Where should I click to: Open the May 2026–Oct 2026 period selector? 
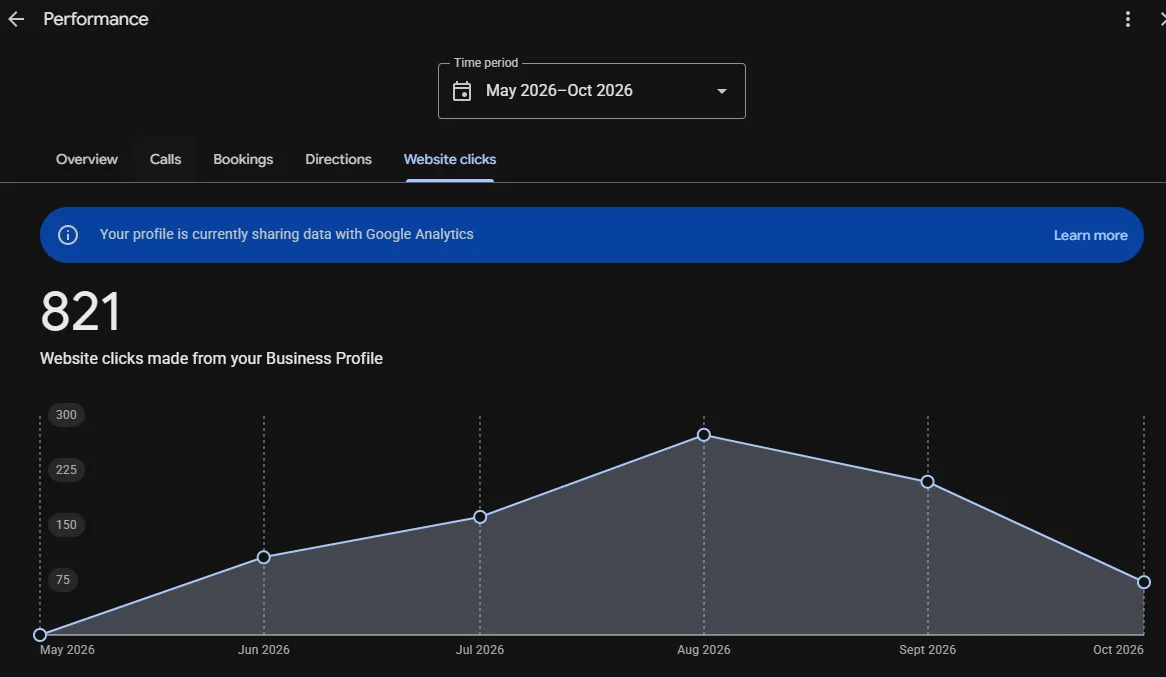(x=591, y=91)
